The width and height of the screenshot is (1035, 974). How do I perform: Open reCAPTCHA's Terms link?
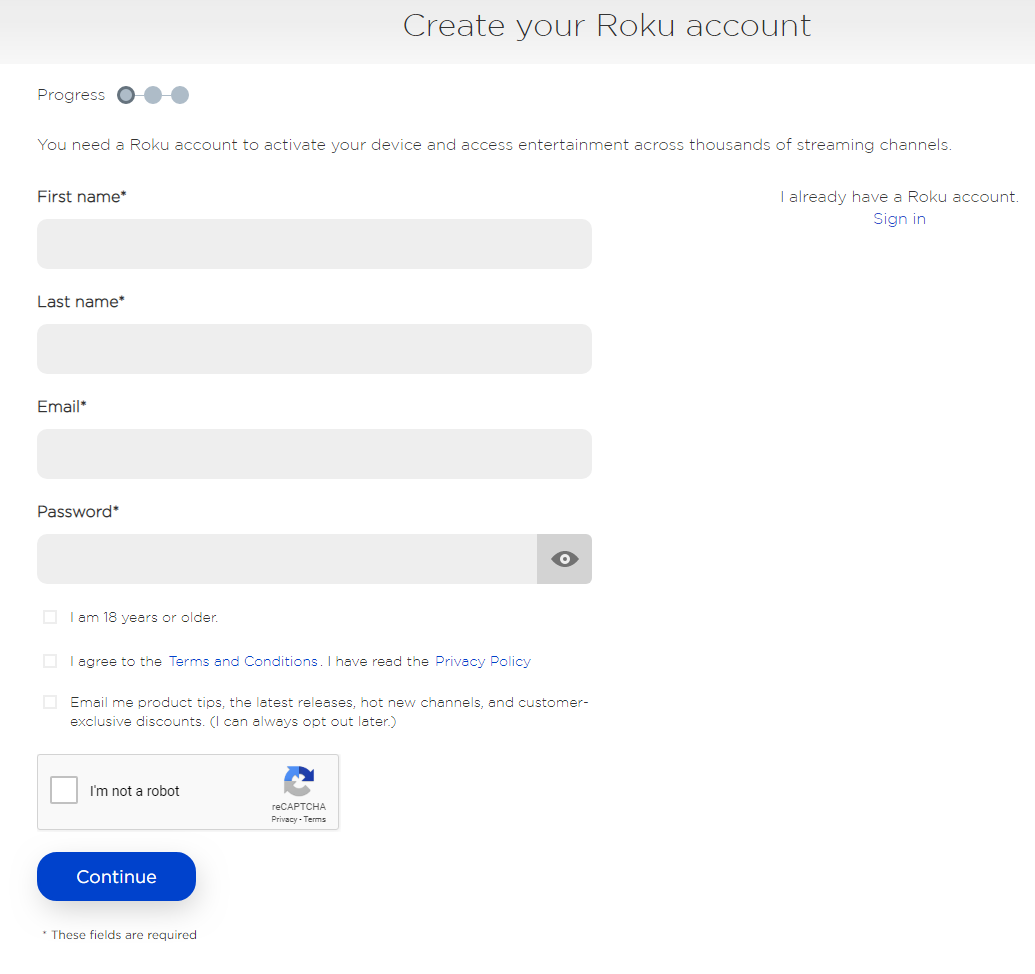314,818
